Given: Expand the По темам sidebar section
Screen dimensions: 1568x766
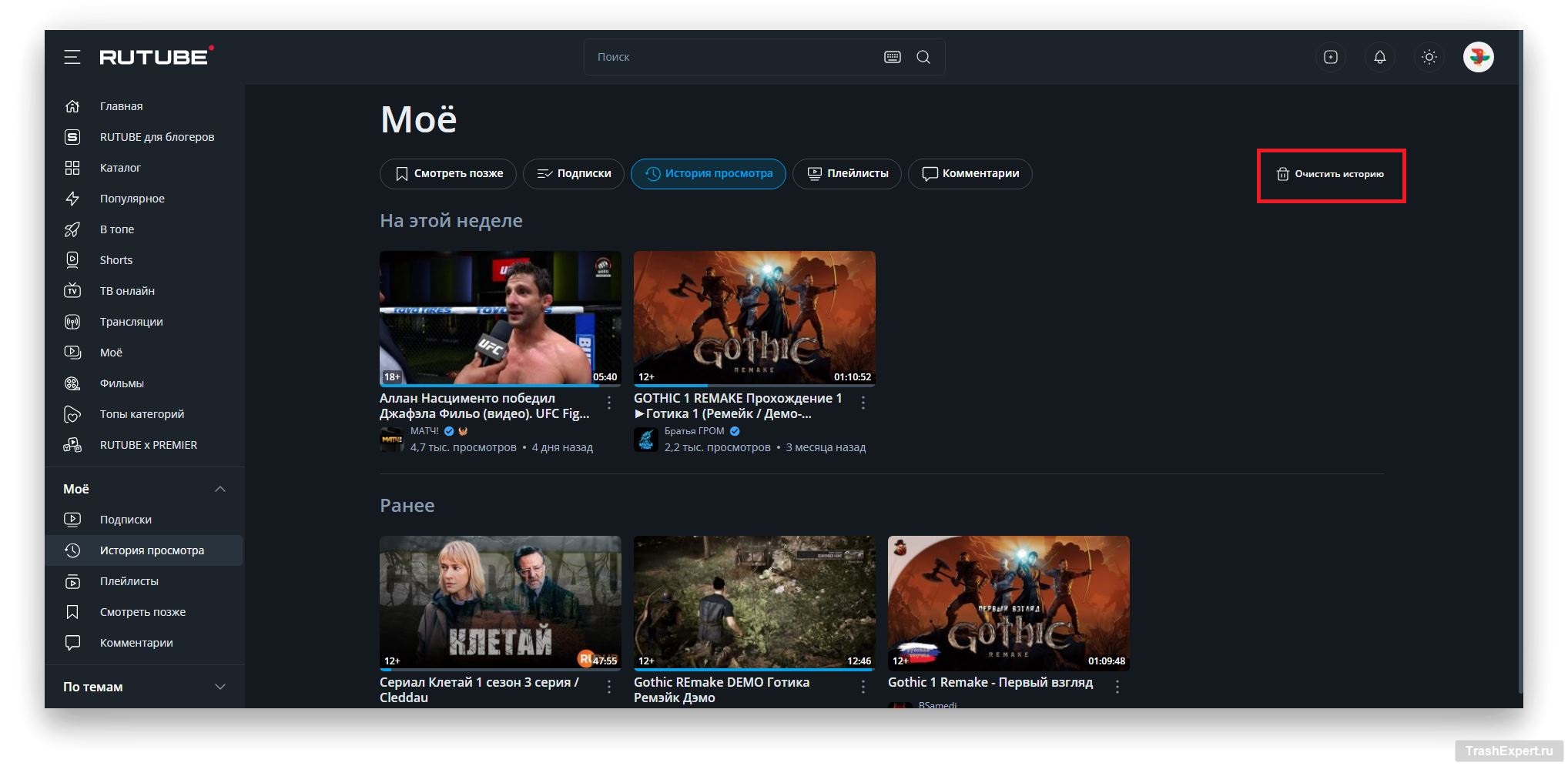Looking at the screenshot, I should click(219, 687).
